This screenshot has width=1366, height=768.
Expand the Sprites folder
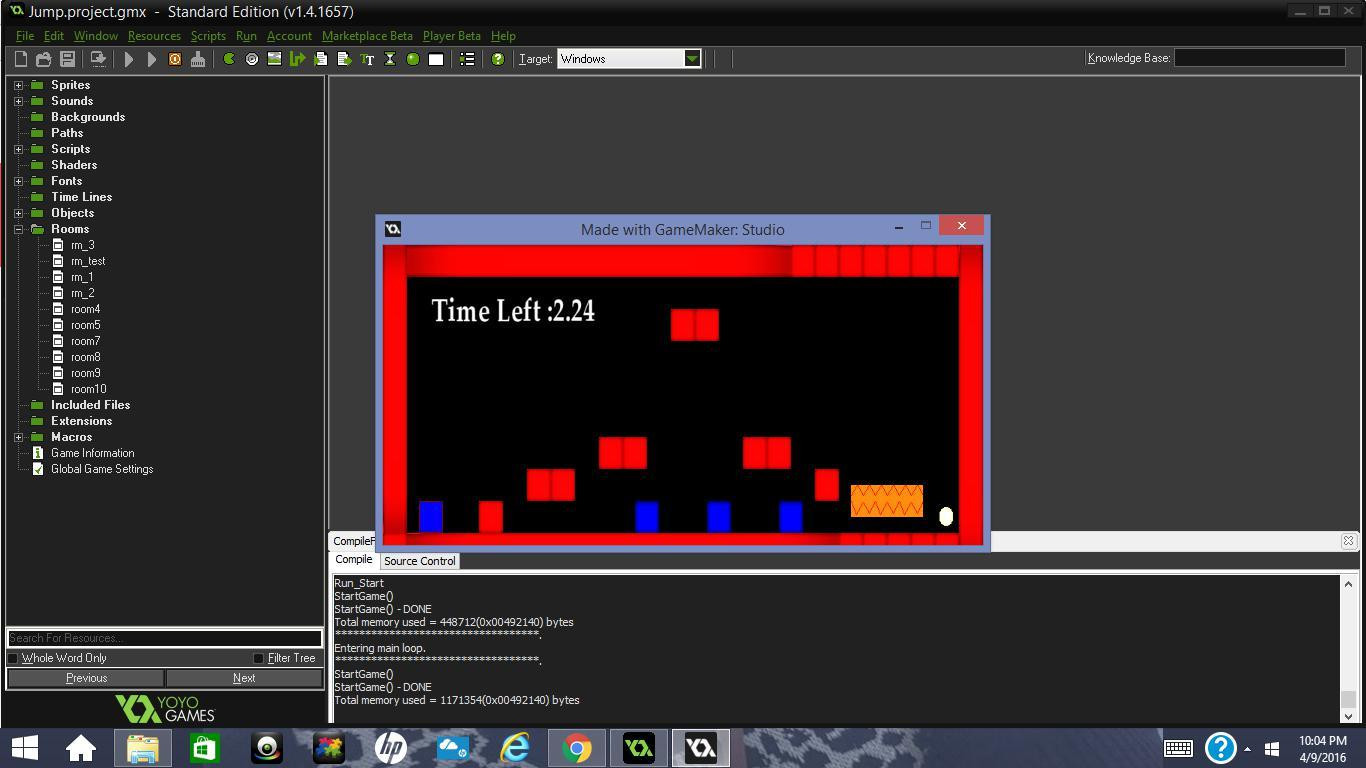19,85
